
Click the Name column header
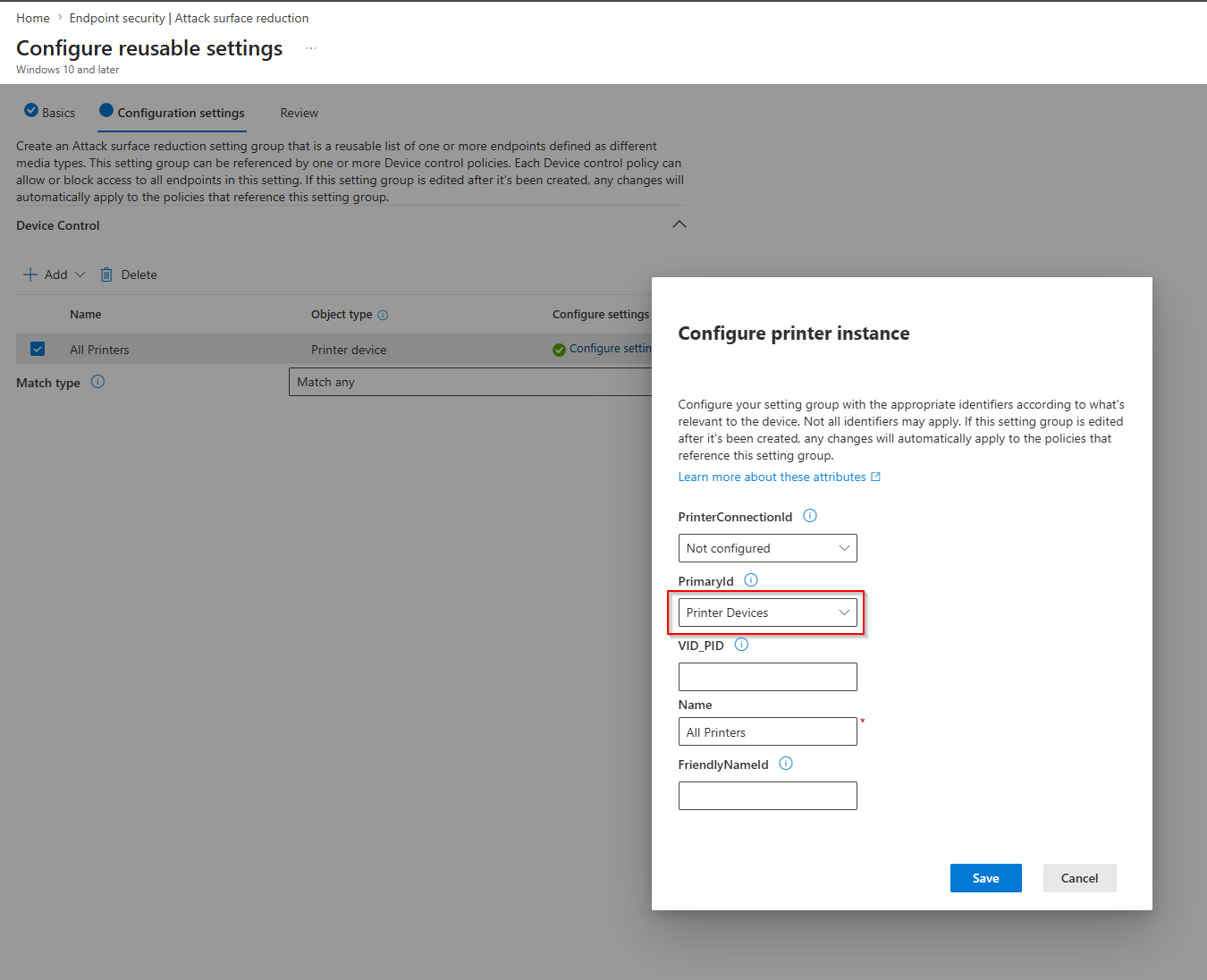pyautogui.click(x=86, y=314)
